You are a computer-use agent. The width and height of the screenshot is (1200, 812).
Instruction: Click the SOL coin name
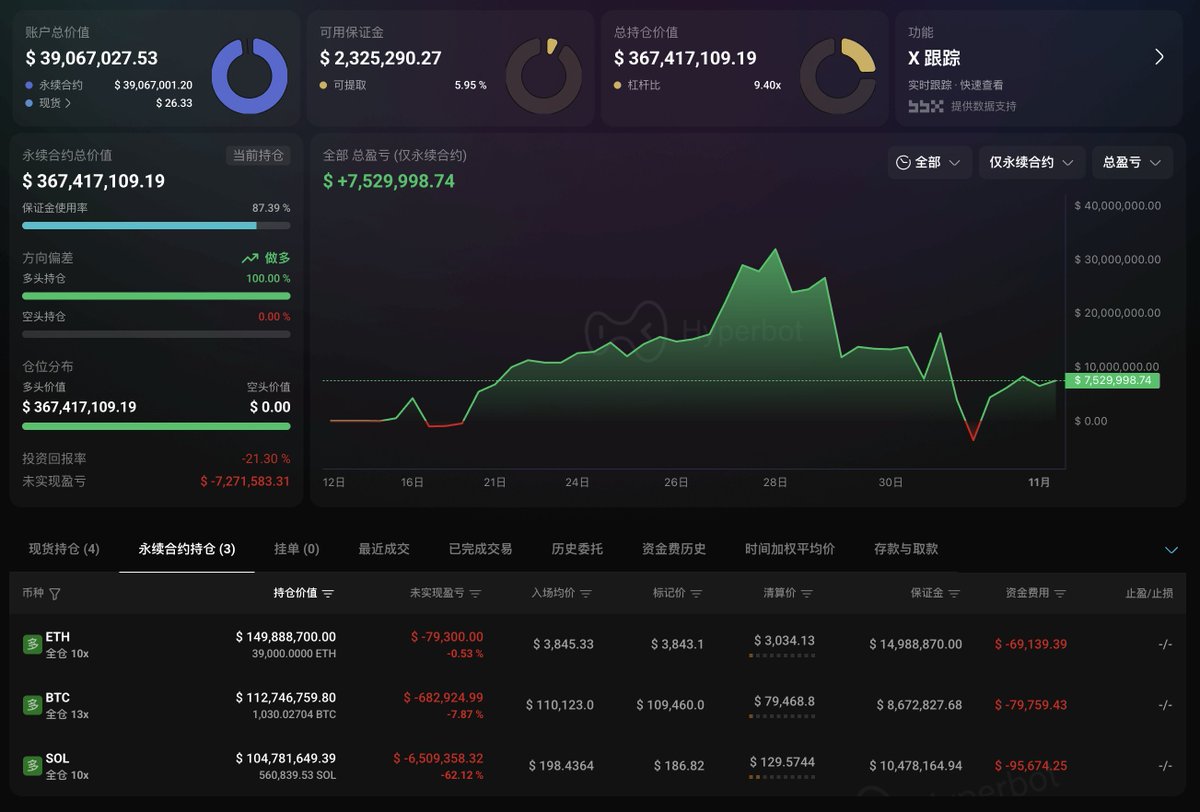point(58,759)
